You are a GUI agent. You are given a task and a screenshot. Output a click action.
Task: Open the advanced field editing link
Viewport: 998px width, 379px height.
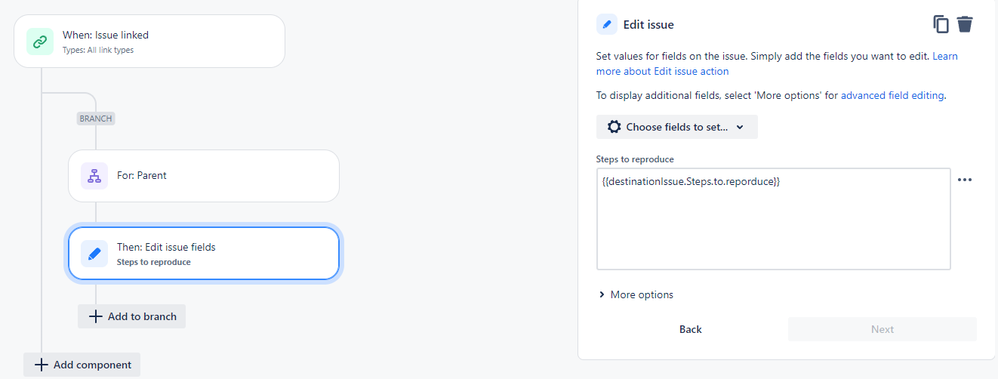(892, 96)
